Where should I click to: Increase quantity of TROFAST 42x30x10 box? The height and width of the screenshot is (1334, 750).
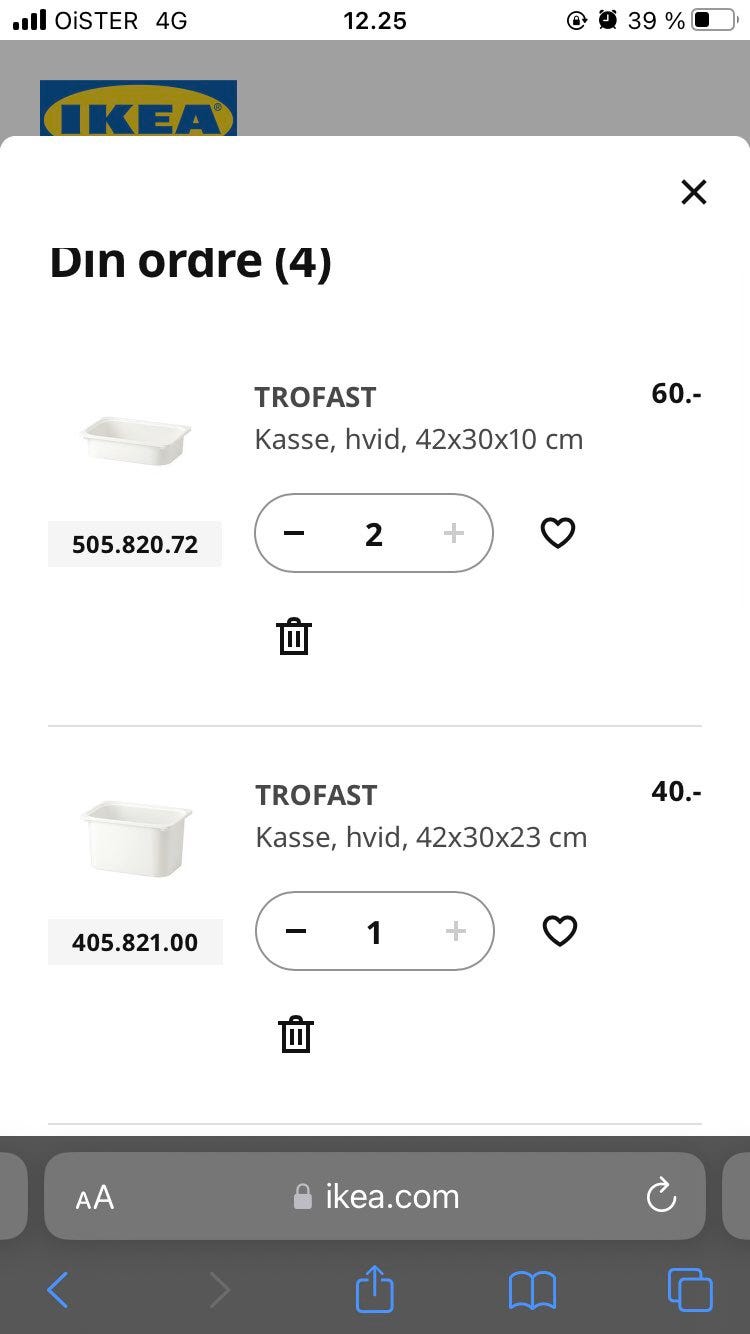click(453, 533)
